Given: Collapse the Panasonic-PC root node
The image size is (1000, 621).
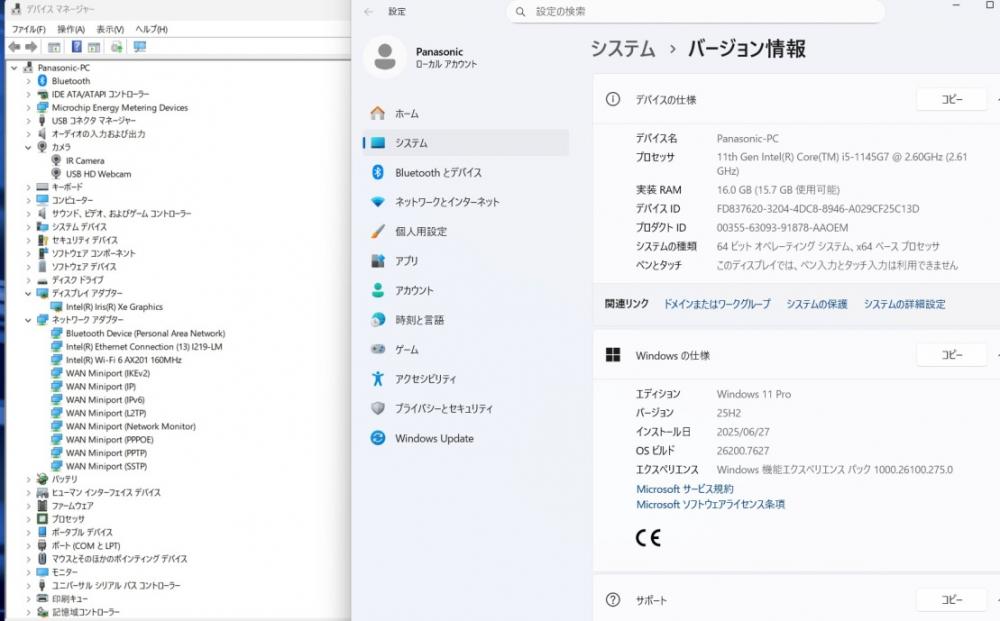Looking at the screenshot, I should [x=14, y=68].
